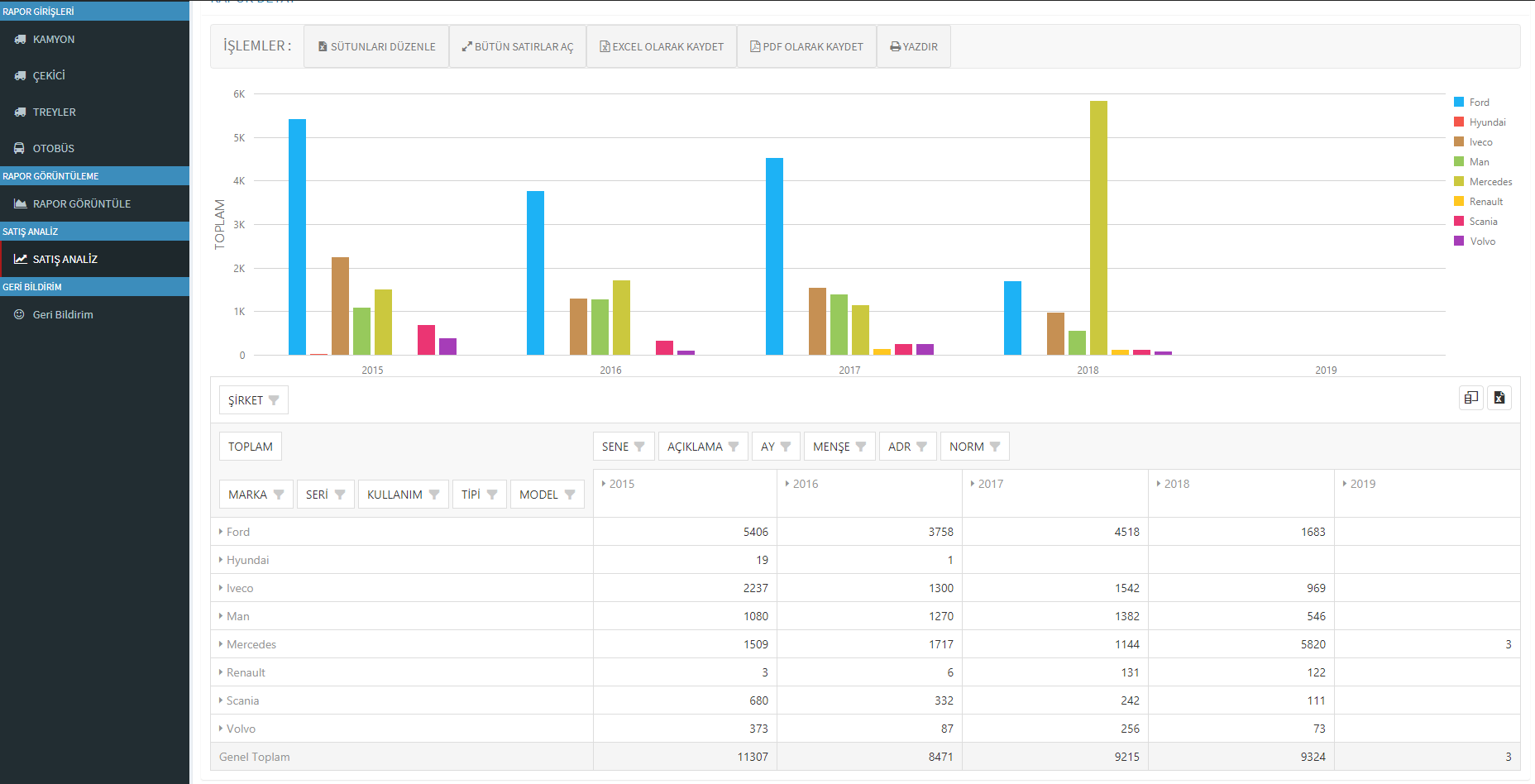Toggle Volvo series in the chart legend
The image size is (1535, 784).
(1482, 241)
